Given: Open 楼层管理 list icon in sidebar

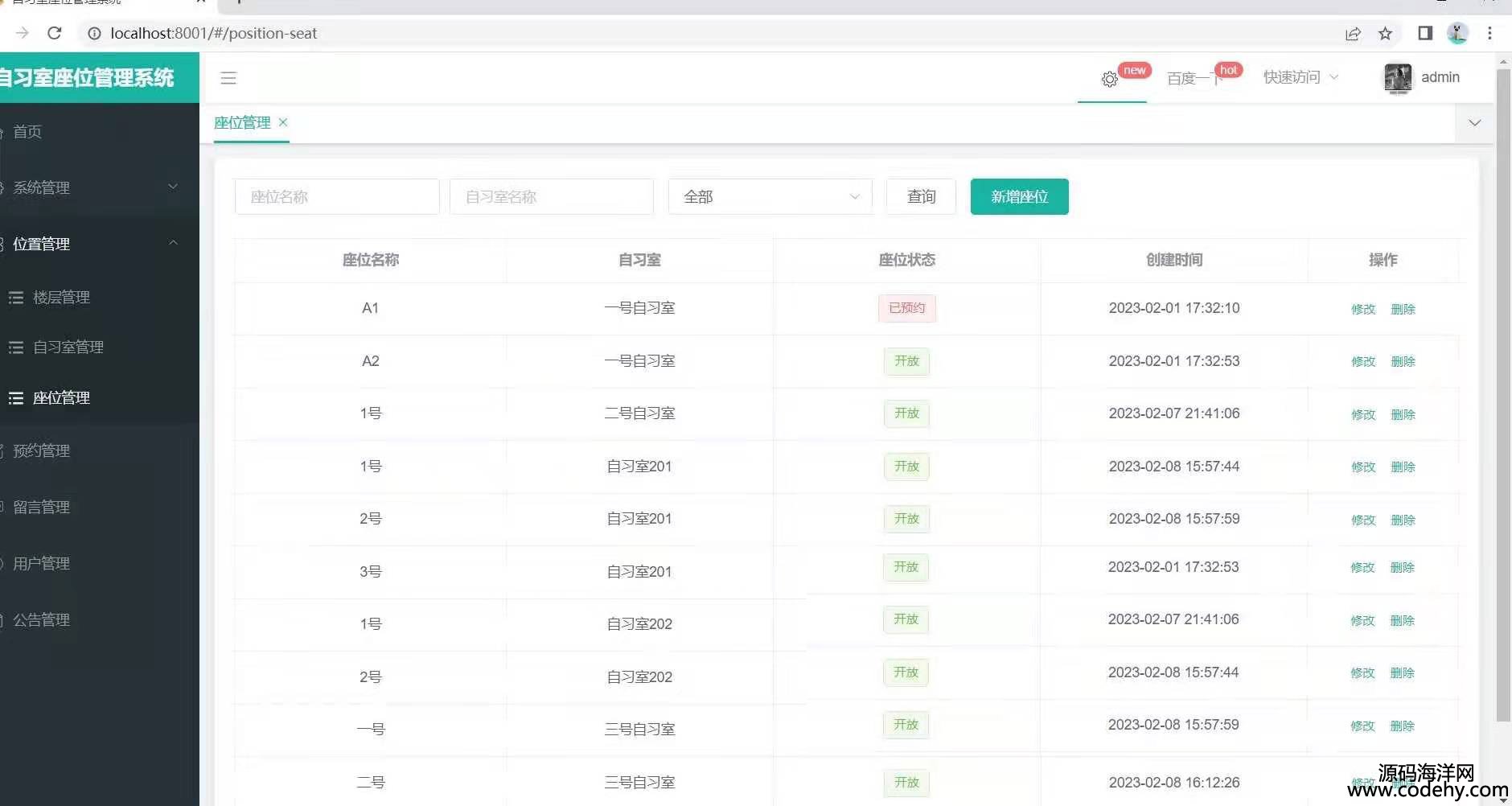Looking at the screenshot, I should (x=16, y=298).
